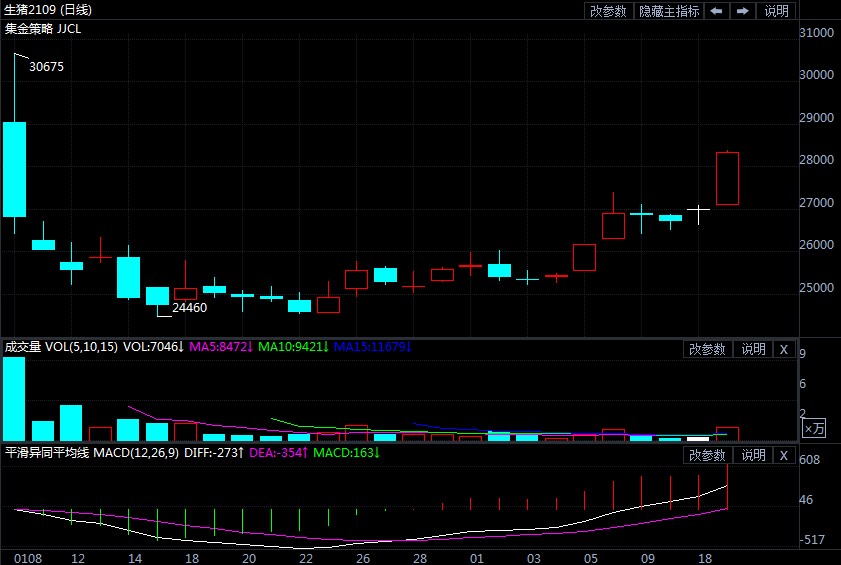Open 改参数 in the volume panel
The width and height of the screenshot is (841, 565).
point(707,349)
